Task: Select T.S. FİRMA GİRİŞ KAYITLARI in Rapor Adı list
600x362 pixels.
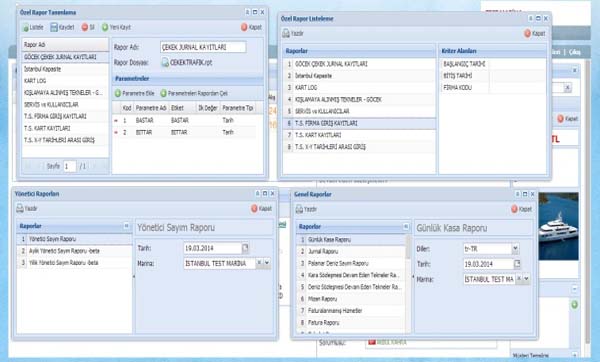Action: pos(65,116)
